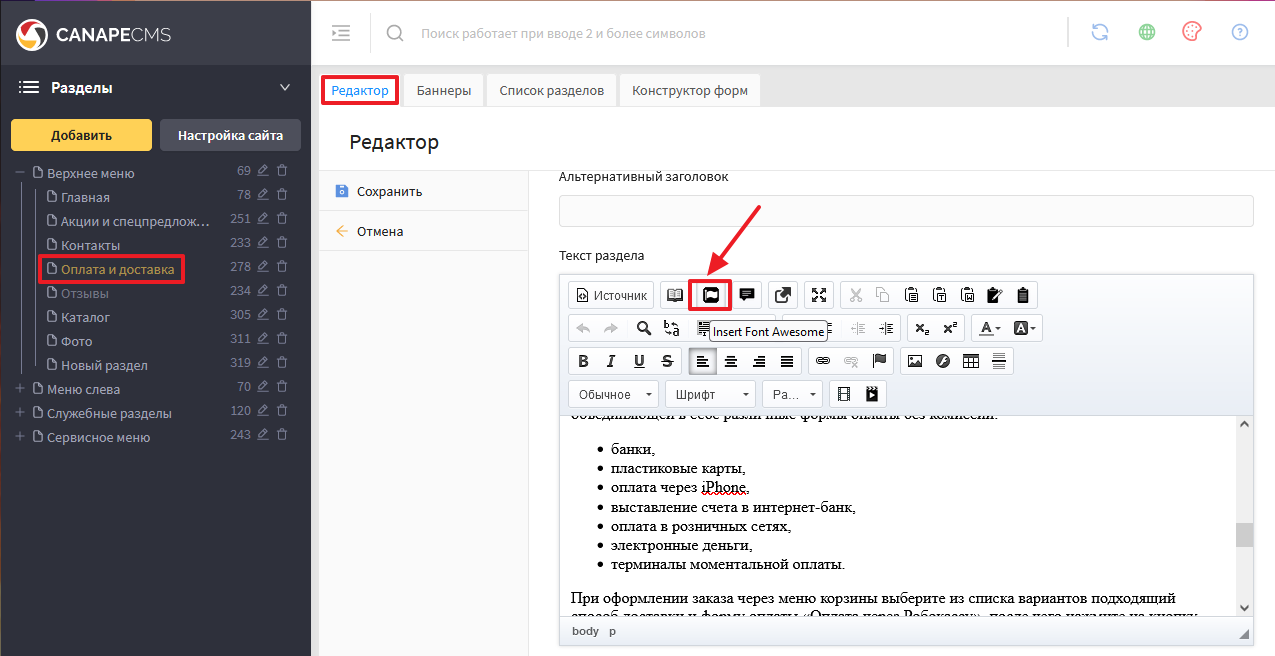Open the Обычное paragraph format dropdown
The height and width of the screenshot is (656, 1275).
613,394
